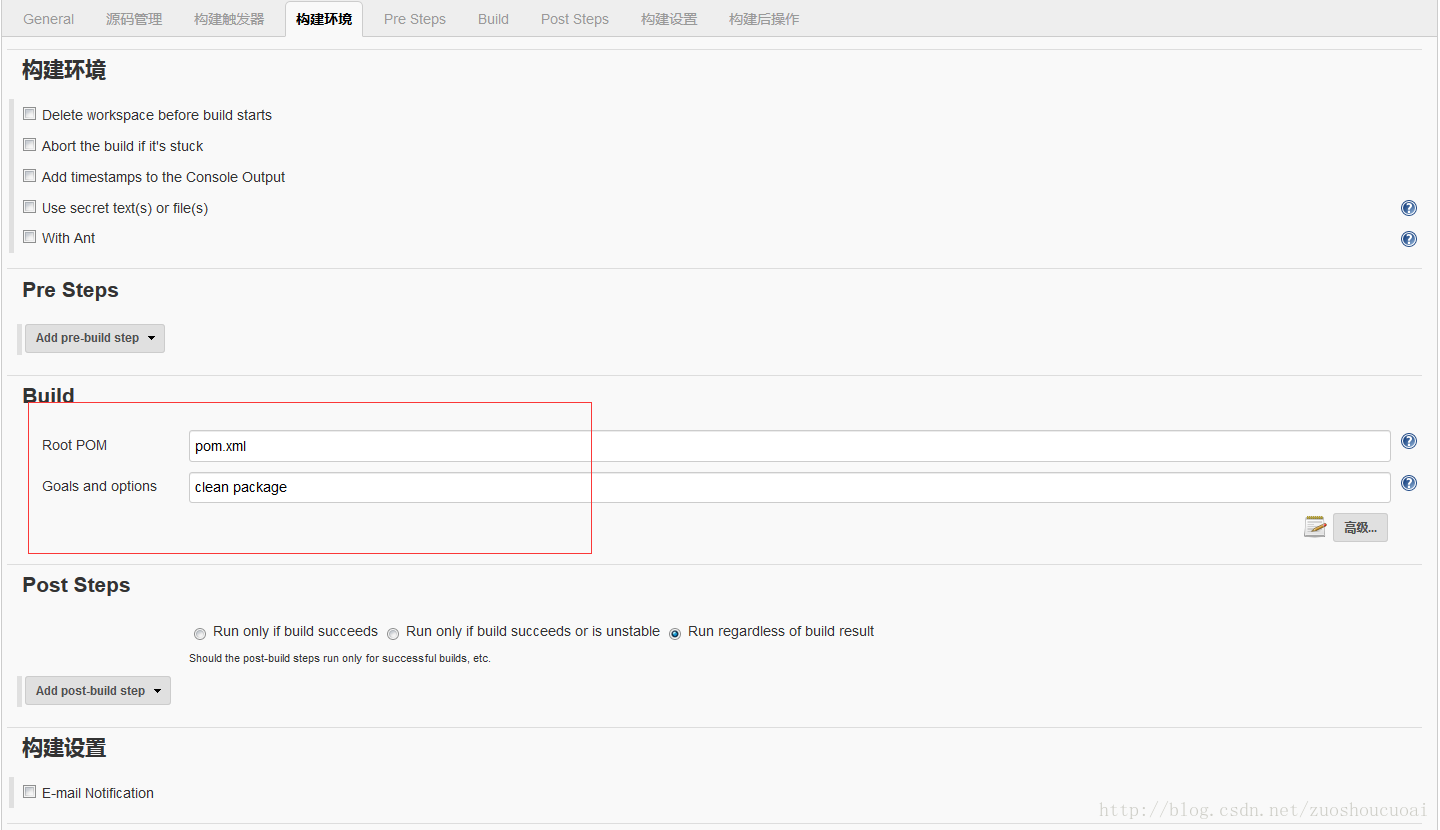The width and height of the screenshot is (1440, 830).
Task: Click the Pre Steps section heading
Action: (x=70, y=290)
